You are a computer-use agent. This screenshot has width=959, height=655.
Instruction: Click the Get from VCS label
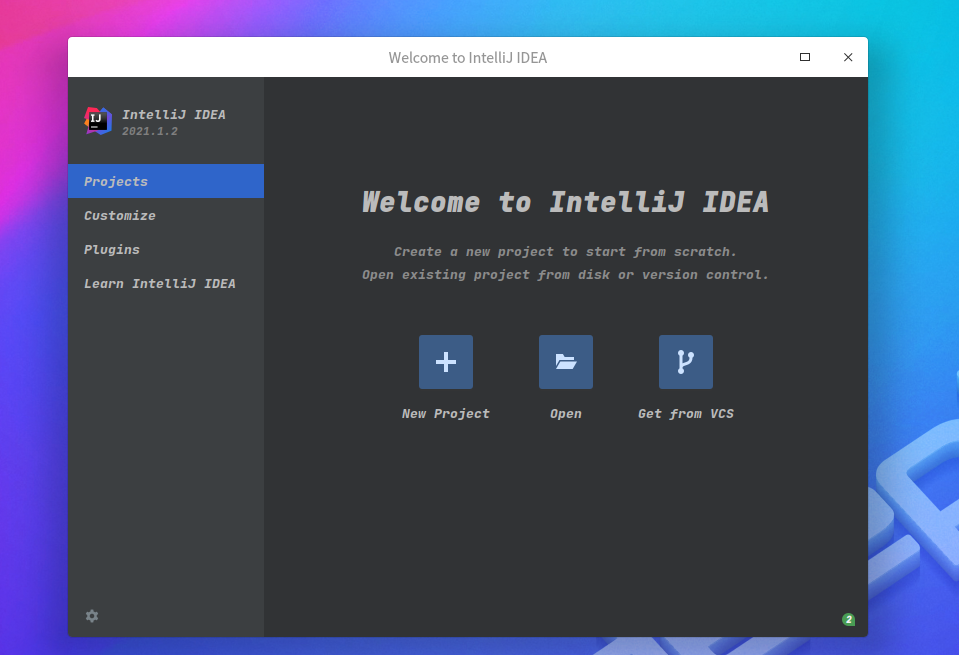(685, 413)
